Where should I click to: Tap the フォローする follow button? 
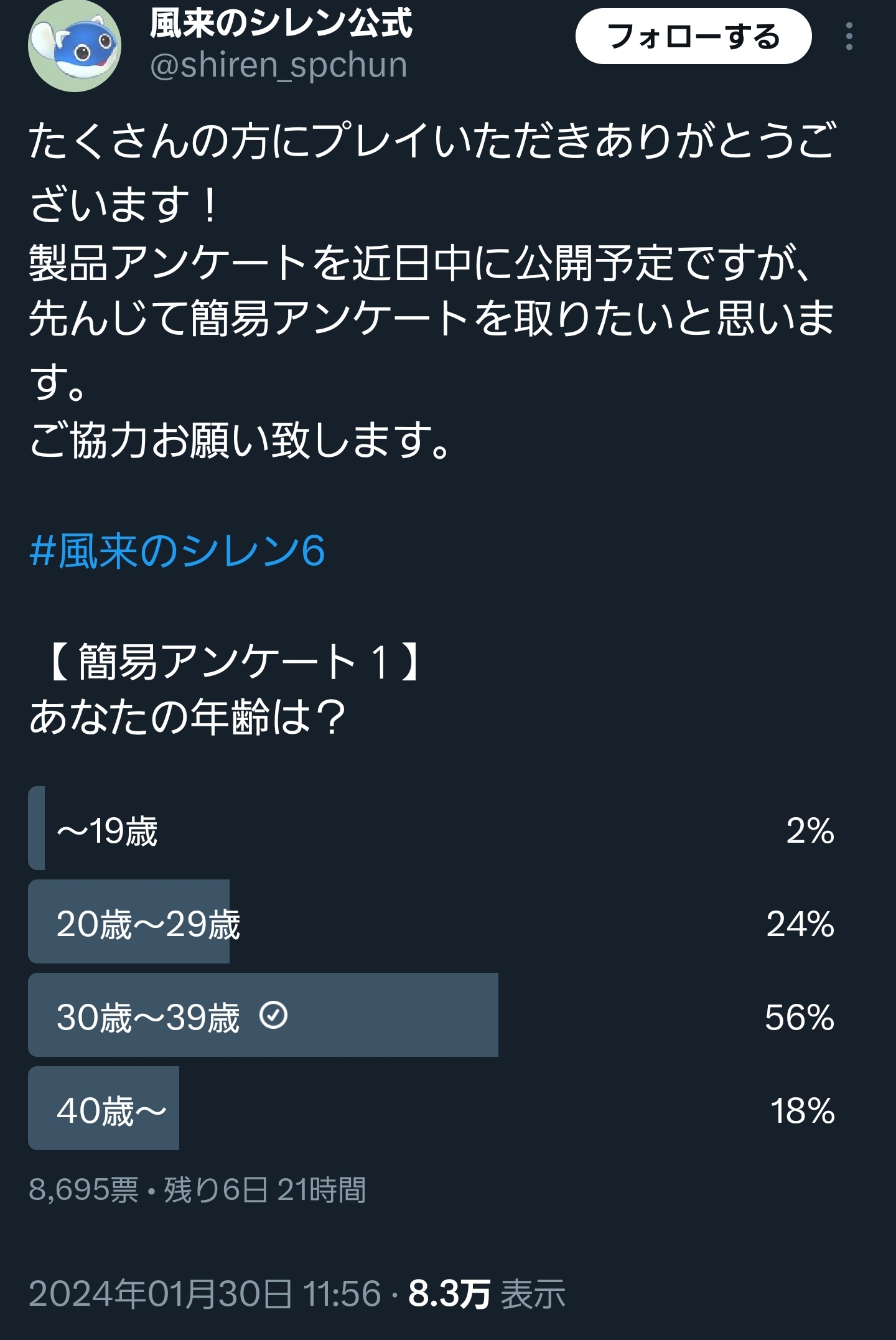693,37
